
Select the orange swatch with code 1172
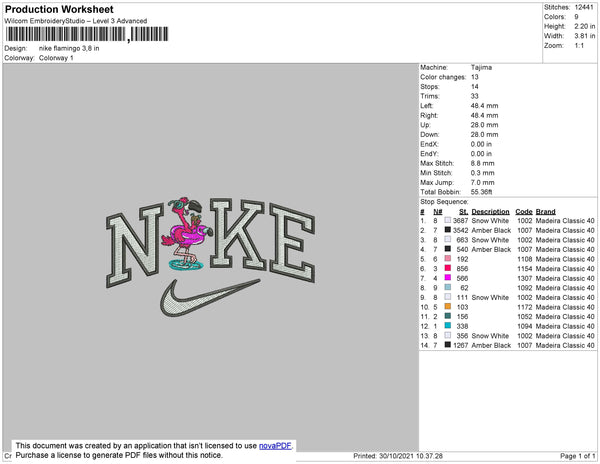[447, 306]
